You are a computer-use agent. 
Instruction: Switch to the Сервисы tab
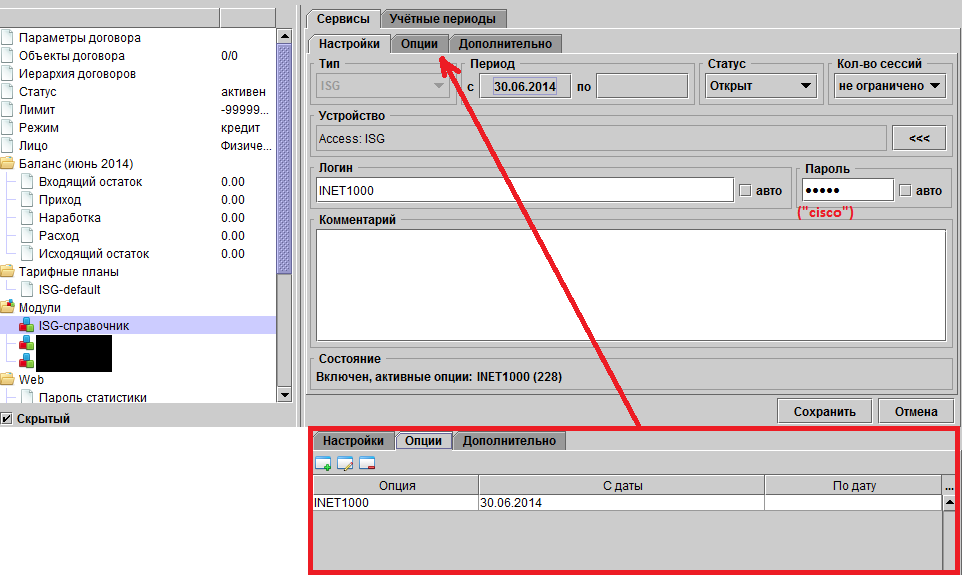[343, 18]
